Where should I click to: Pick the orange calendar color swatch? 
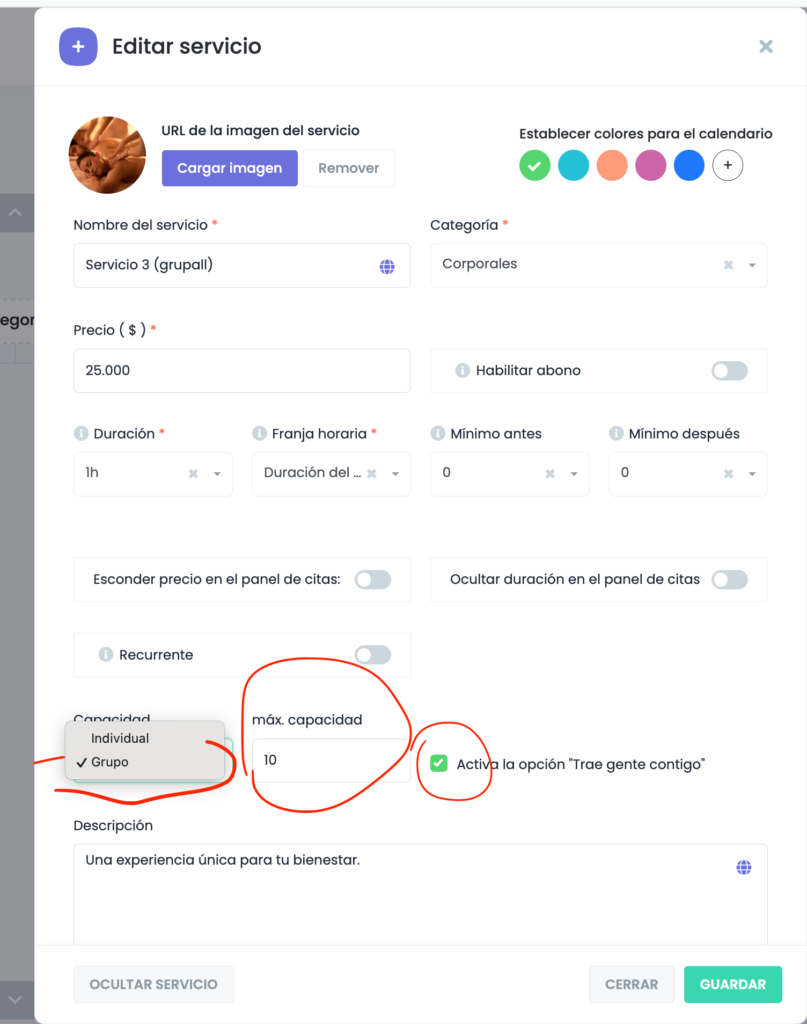pyautogui.click(x=612, y=166)
